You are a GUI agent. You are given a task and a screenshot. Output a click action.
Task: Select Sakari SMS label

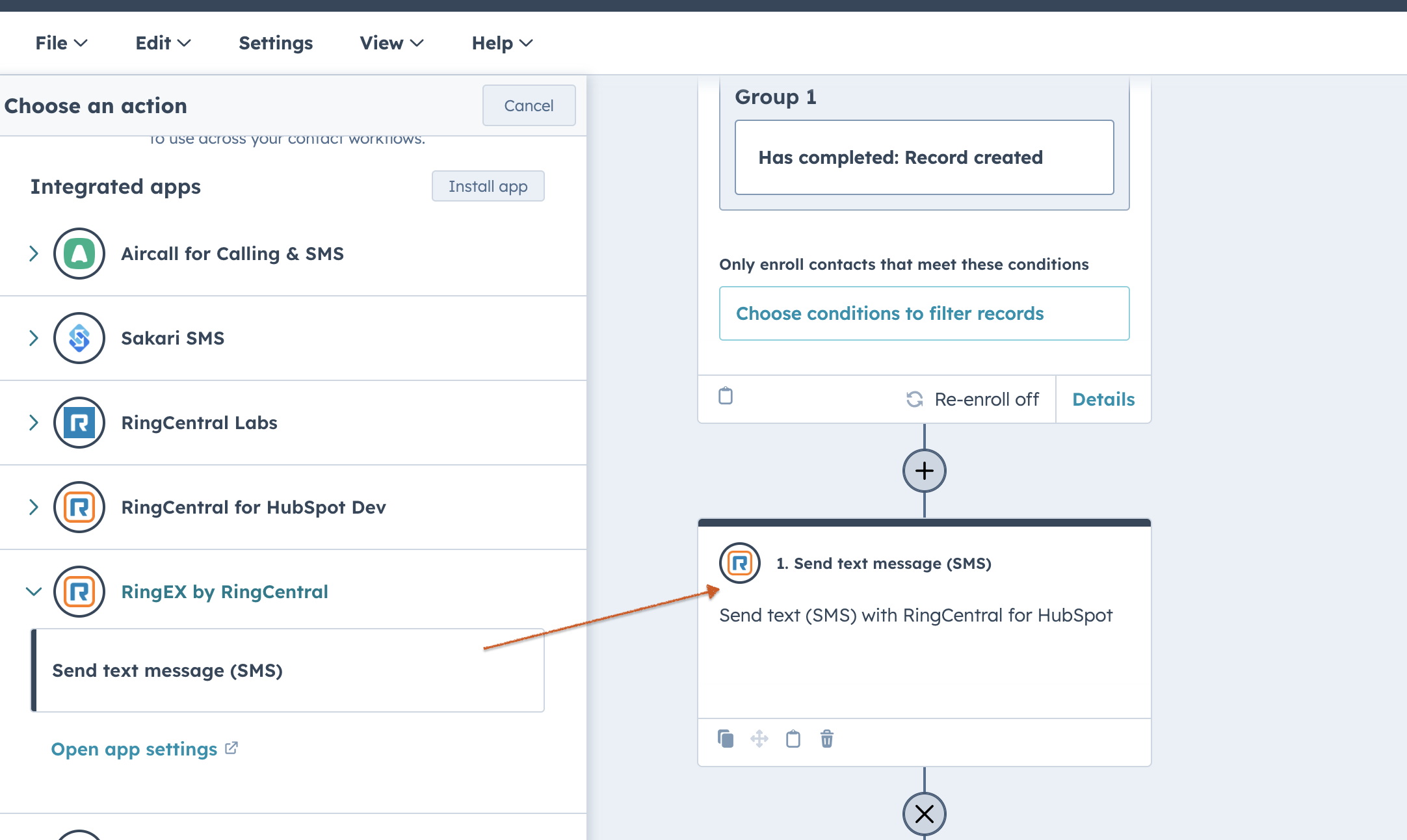[x=173, y=338]
